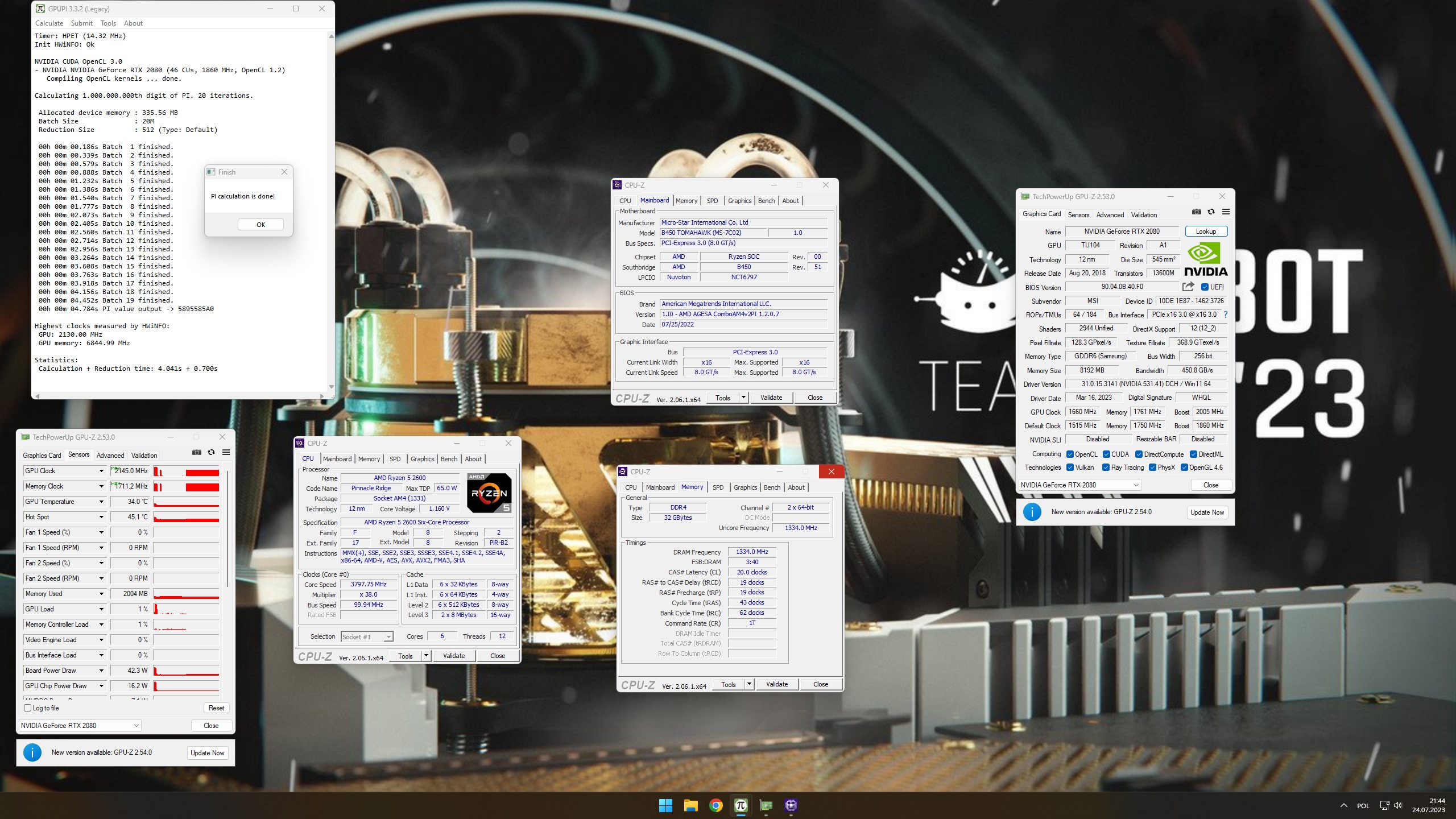Click refresh icon in right GPU-Z window
This screenshot has height=819, width=1456.
point(1211,212)
